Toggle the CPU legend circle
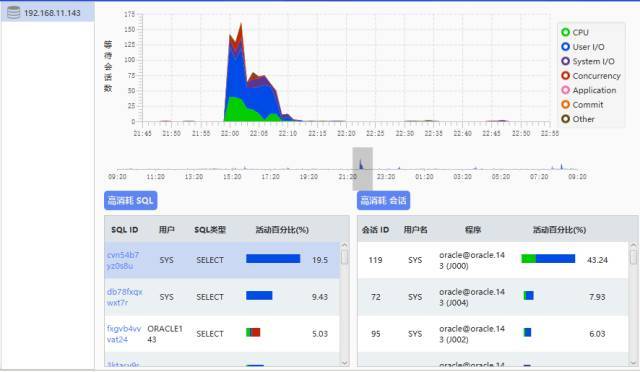Screen dimensions: 640x372 point(565,32)
